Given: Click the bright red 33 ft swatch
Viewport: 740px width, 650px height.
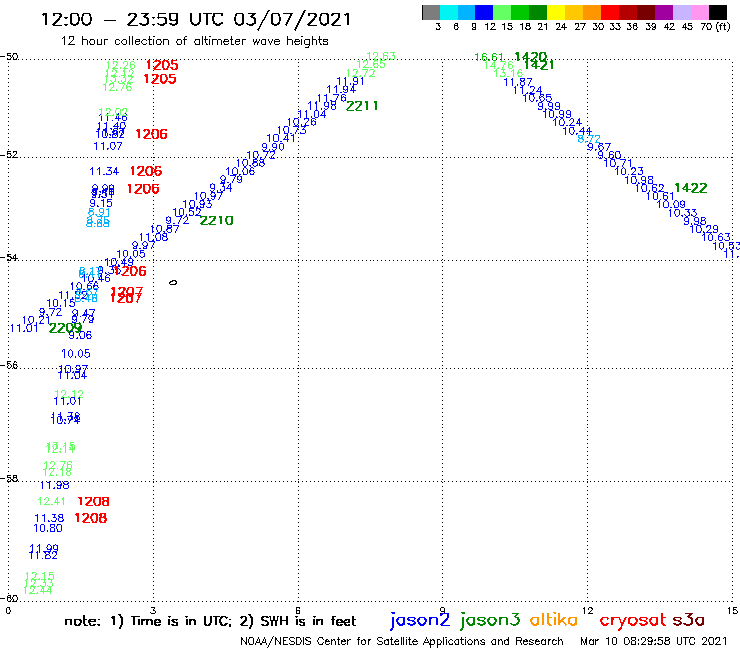Looking at the screenshot, I should 610,12.
